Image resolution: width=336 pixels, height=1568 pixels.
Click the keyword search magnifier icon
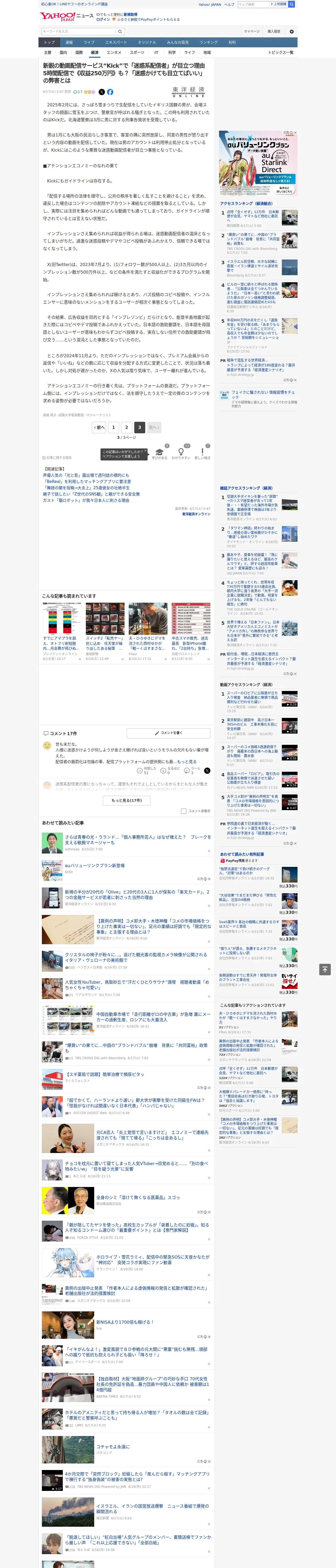coord(120,32)
